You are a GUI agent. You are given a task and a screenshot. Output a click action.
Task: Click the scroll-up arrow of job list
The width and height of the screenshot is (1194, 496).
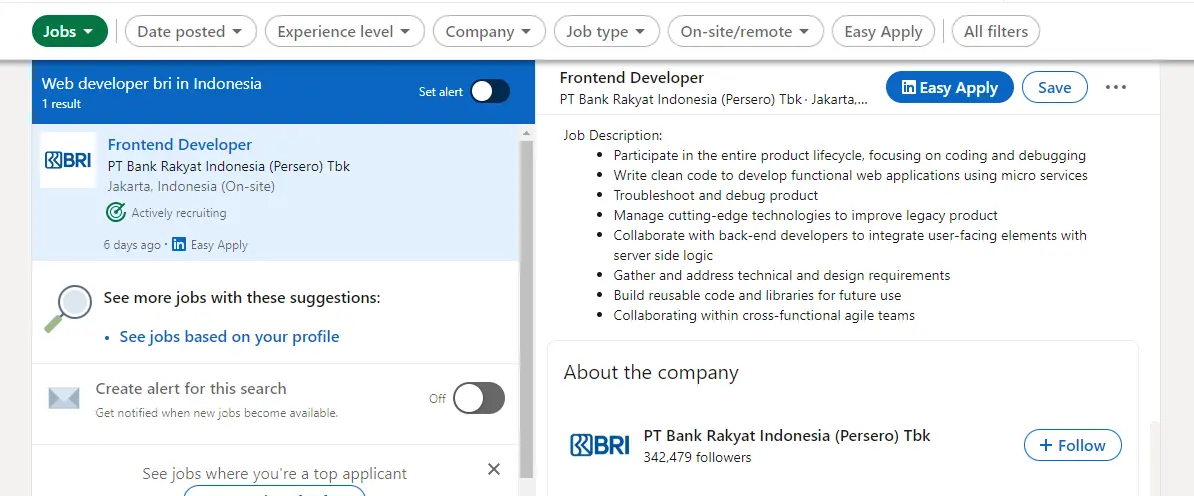tap(526, 133)
